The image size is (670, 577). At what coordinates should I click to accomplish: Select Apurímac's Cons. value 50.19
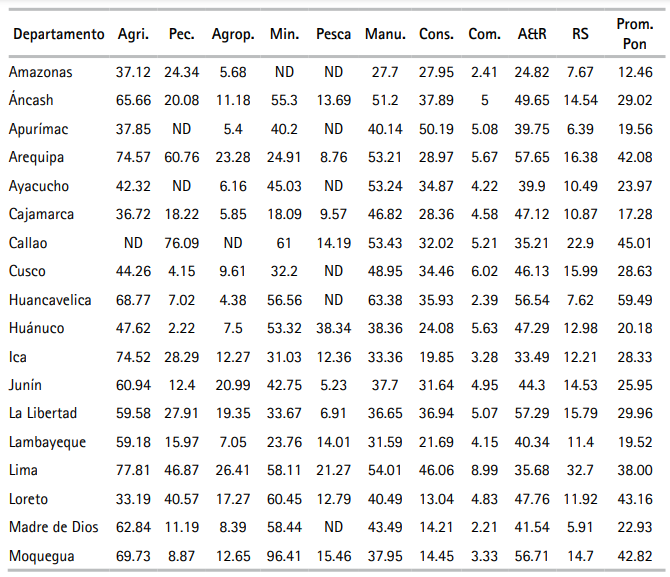(435, 129)
